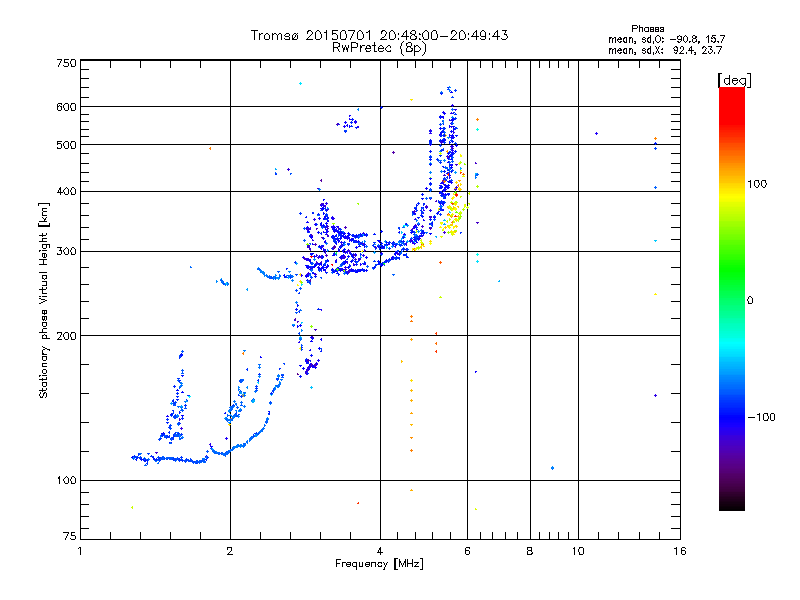Select the 'Frequency [MHz]' x-axis label
This screenshot has width=800, height=600.
pos(379,565)
